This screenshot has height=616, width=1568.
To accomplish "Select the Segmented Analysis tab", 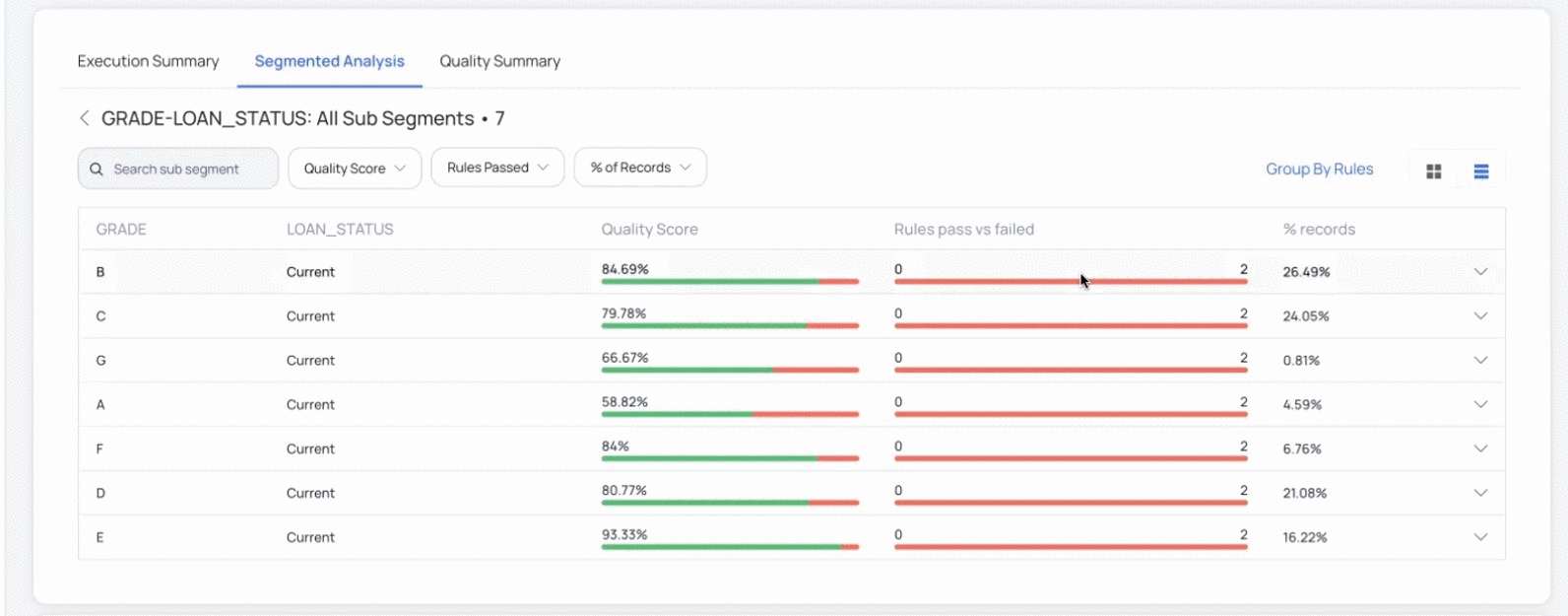I will click(329, 61).
